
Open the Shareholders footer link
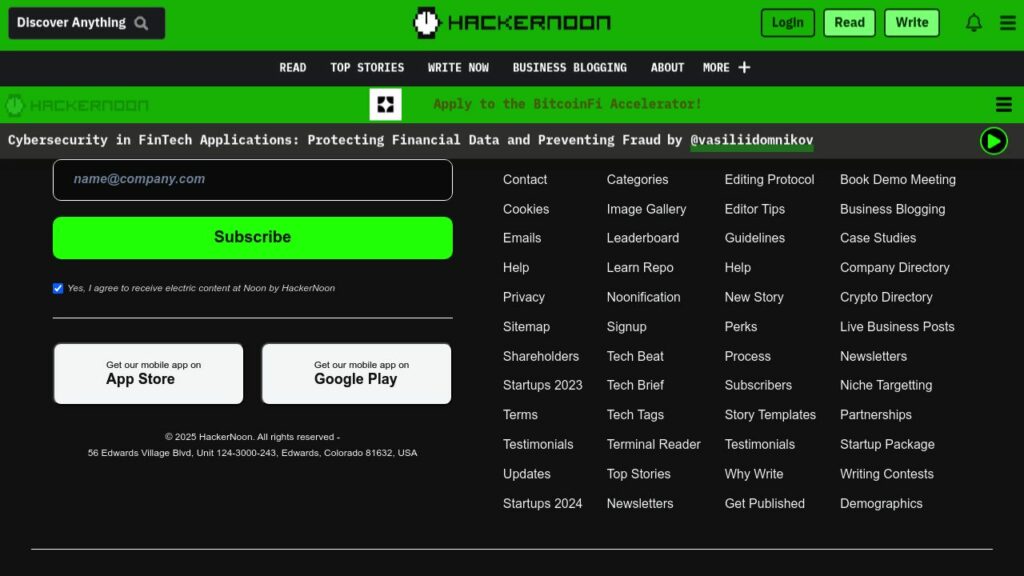tap(541, 357)
